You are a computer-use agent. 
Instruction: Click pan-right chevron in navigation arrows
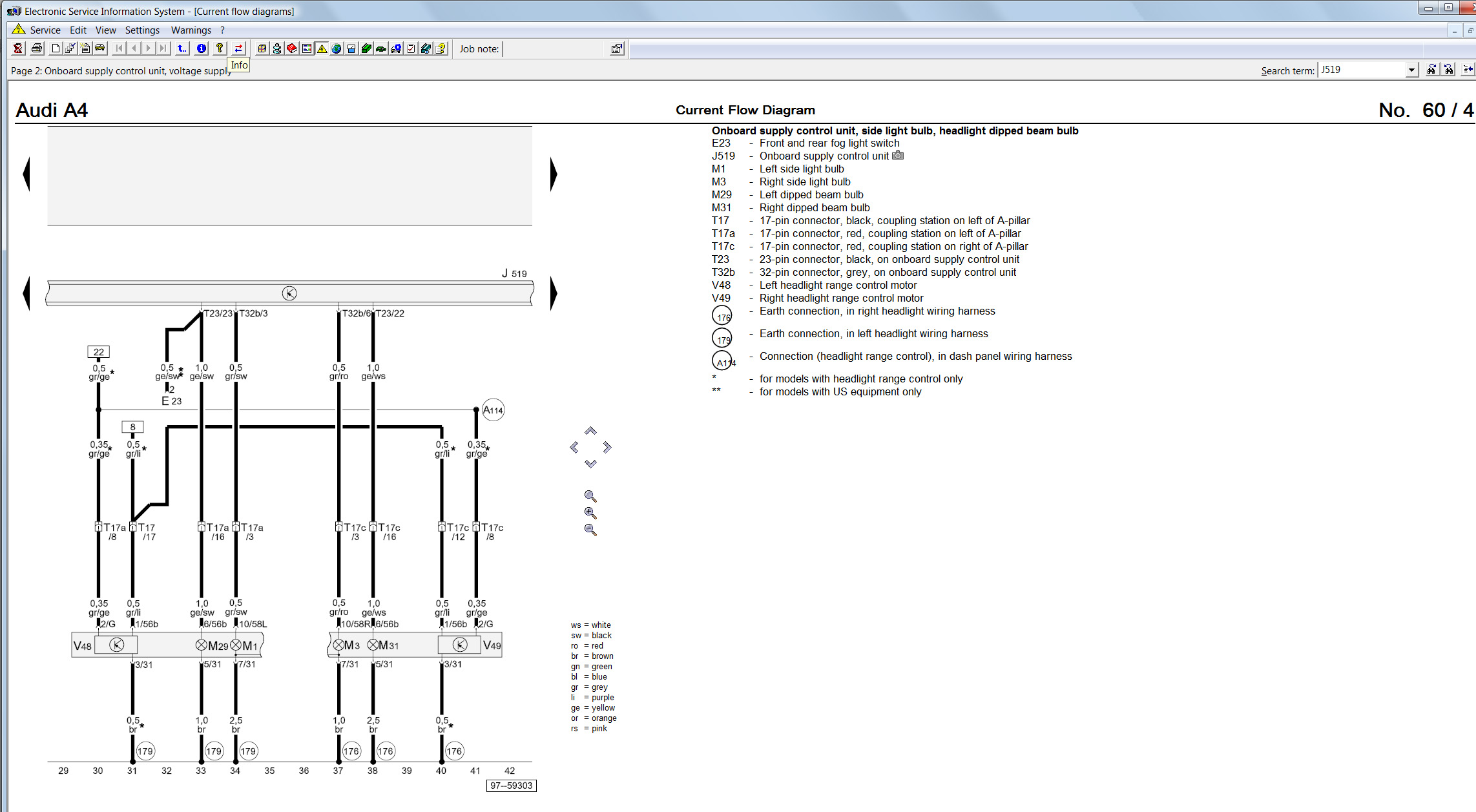point(607,447)
